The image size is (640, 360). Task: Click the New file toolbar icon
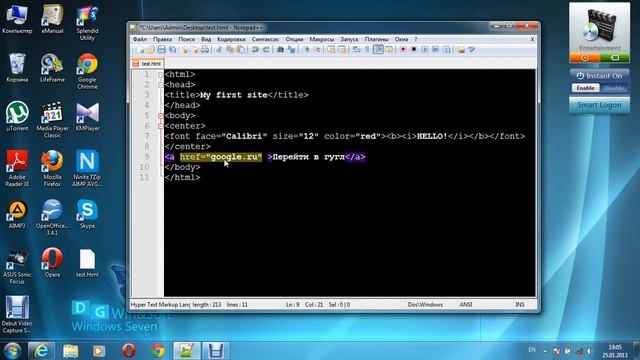point(141,50)
